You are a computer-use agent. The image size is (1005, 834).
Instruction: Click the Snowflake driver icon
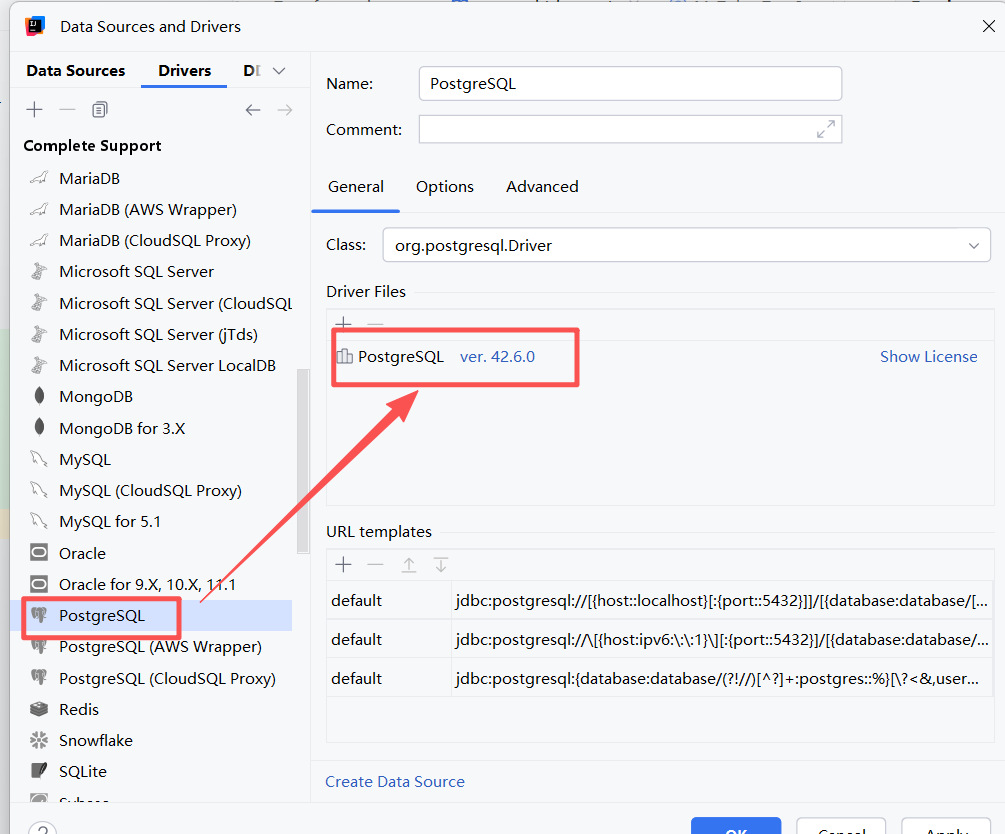(39, 740)
